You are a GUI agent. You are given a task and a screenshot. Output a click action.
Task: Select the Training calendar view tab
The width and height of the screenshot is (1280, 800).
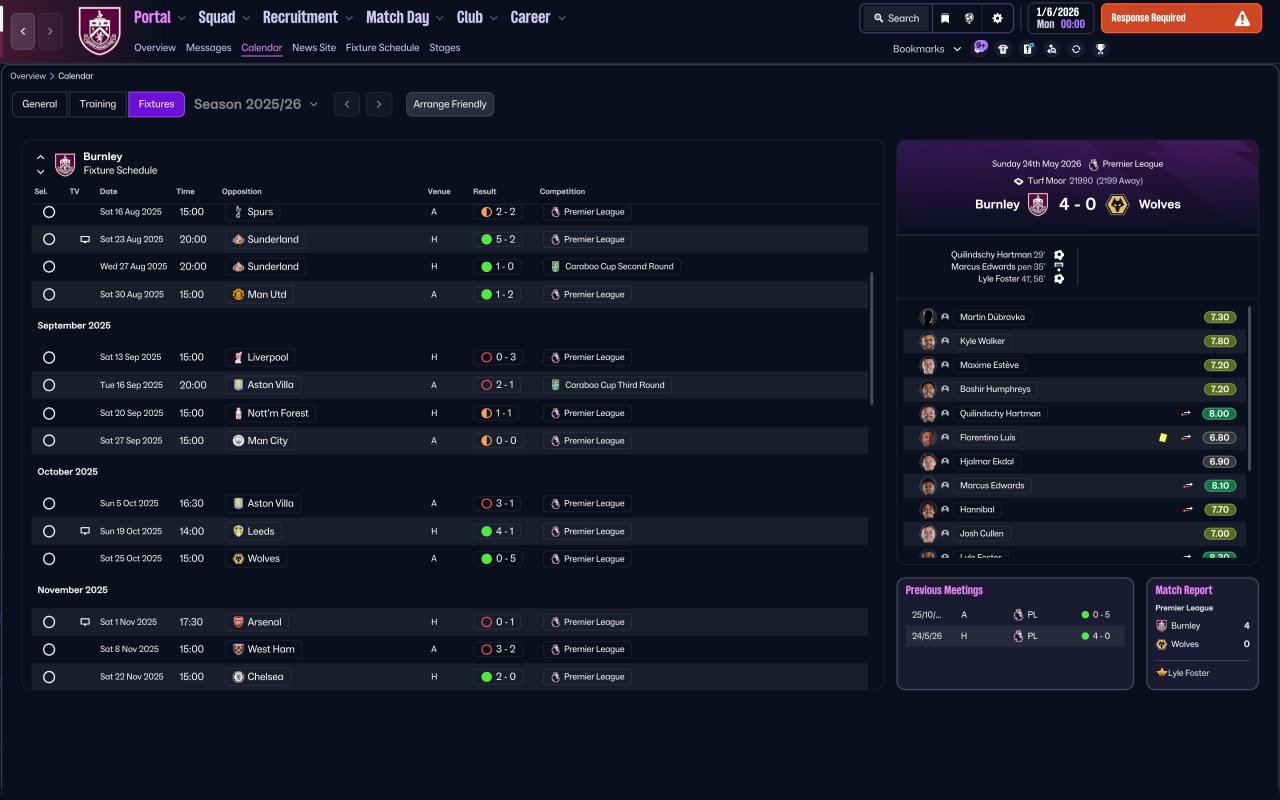pyautogui.click(x=98, y=104)
